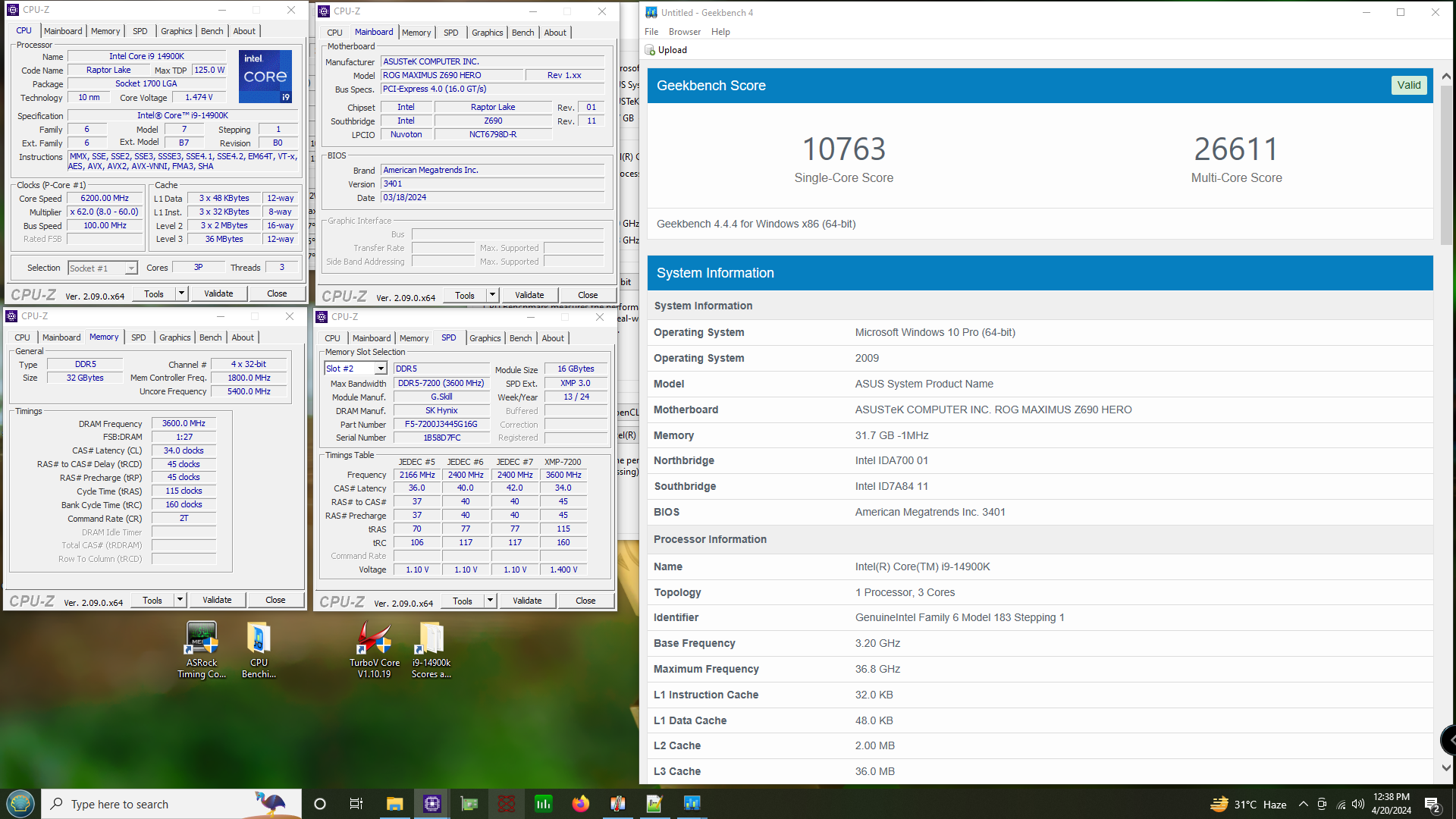This screenshot has width=1456, height=819.
Task: Switch to the Geekbench taskbar icon
Action: click(692, 804)
